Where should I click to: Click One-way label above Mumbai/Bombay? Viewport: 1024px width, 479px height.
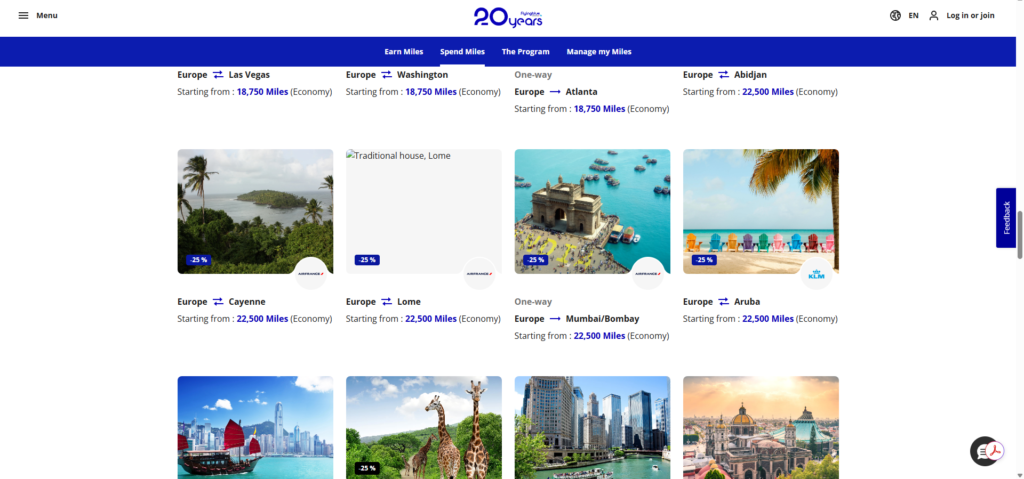point(533,302)
